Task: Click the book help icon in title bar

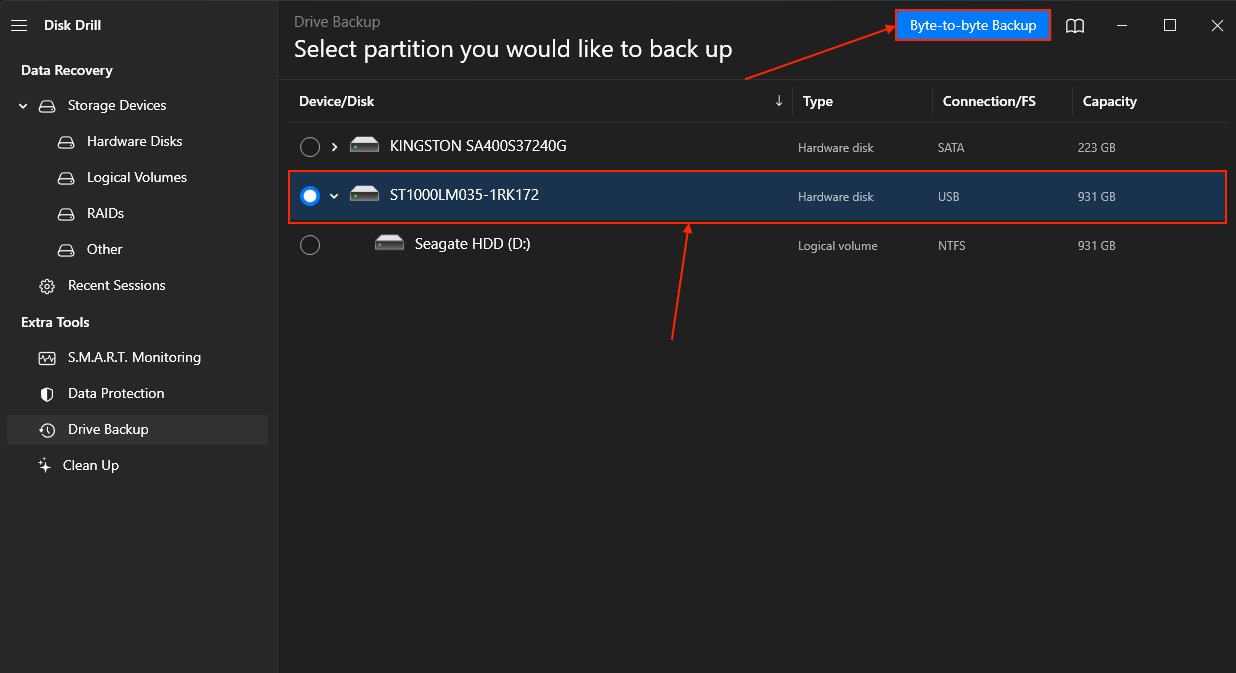Action: (x=1075, y=26)
